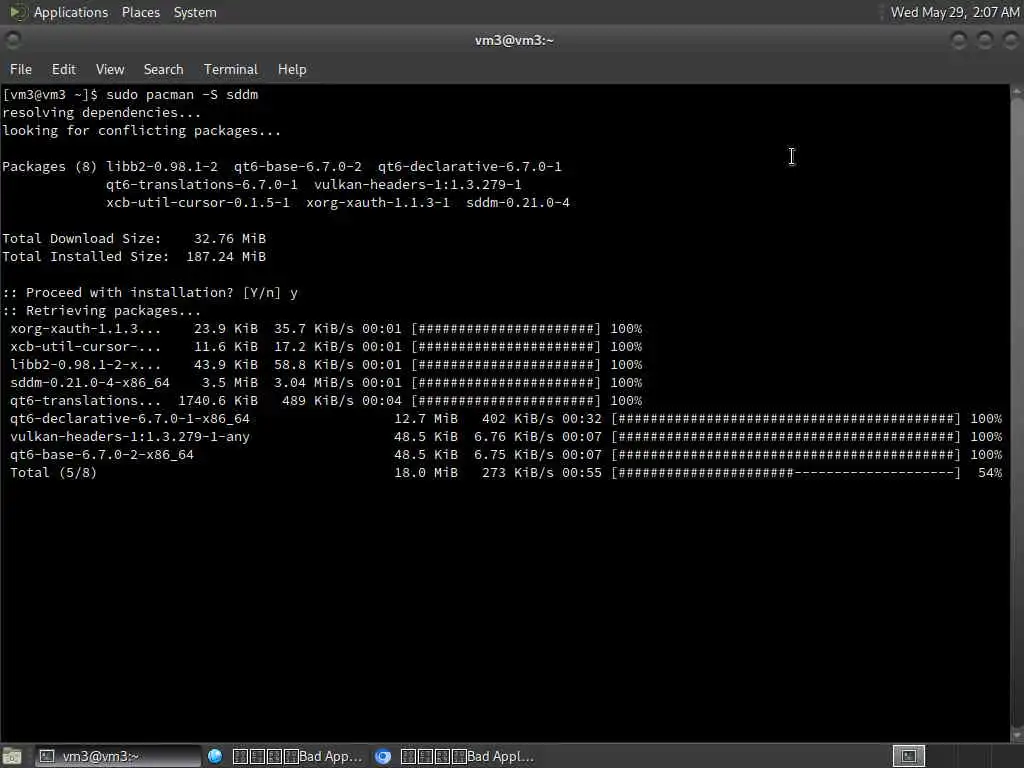This screenshot has width=1024, height=768.
Task: Click vulkan-headers-1:1.3.279-1-any row name
Action: (130, 437)
